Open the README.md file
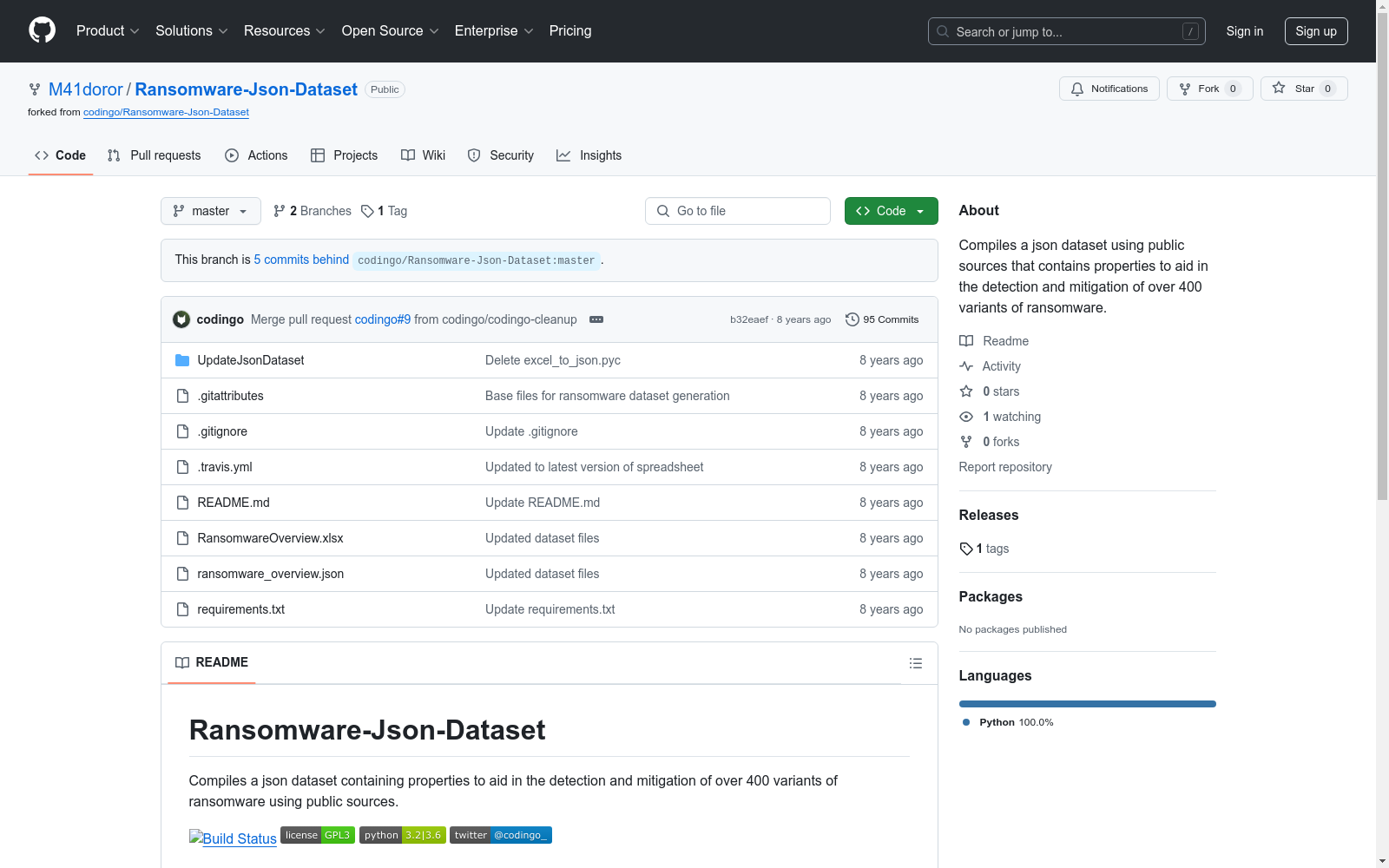 click(x=234, y=503)
